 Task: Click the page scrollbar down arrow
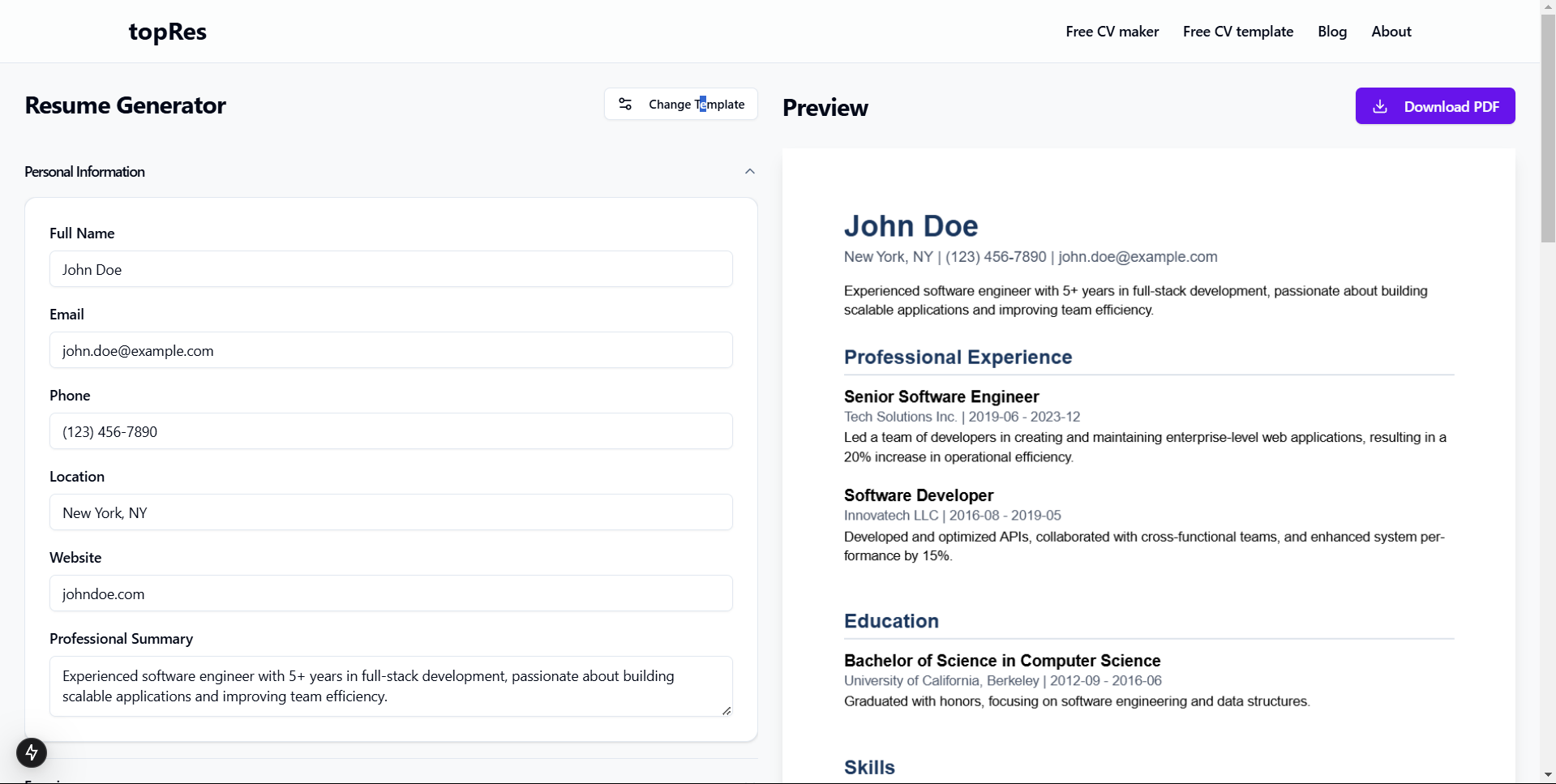[1548, 776]
